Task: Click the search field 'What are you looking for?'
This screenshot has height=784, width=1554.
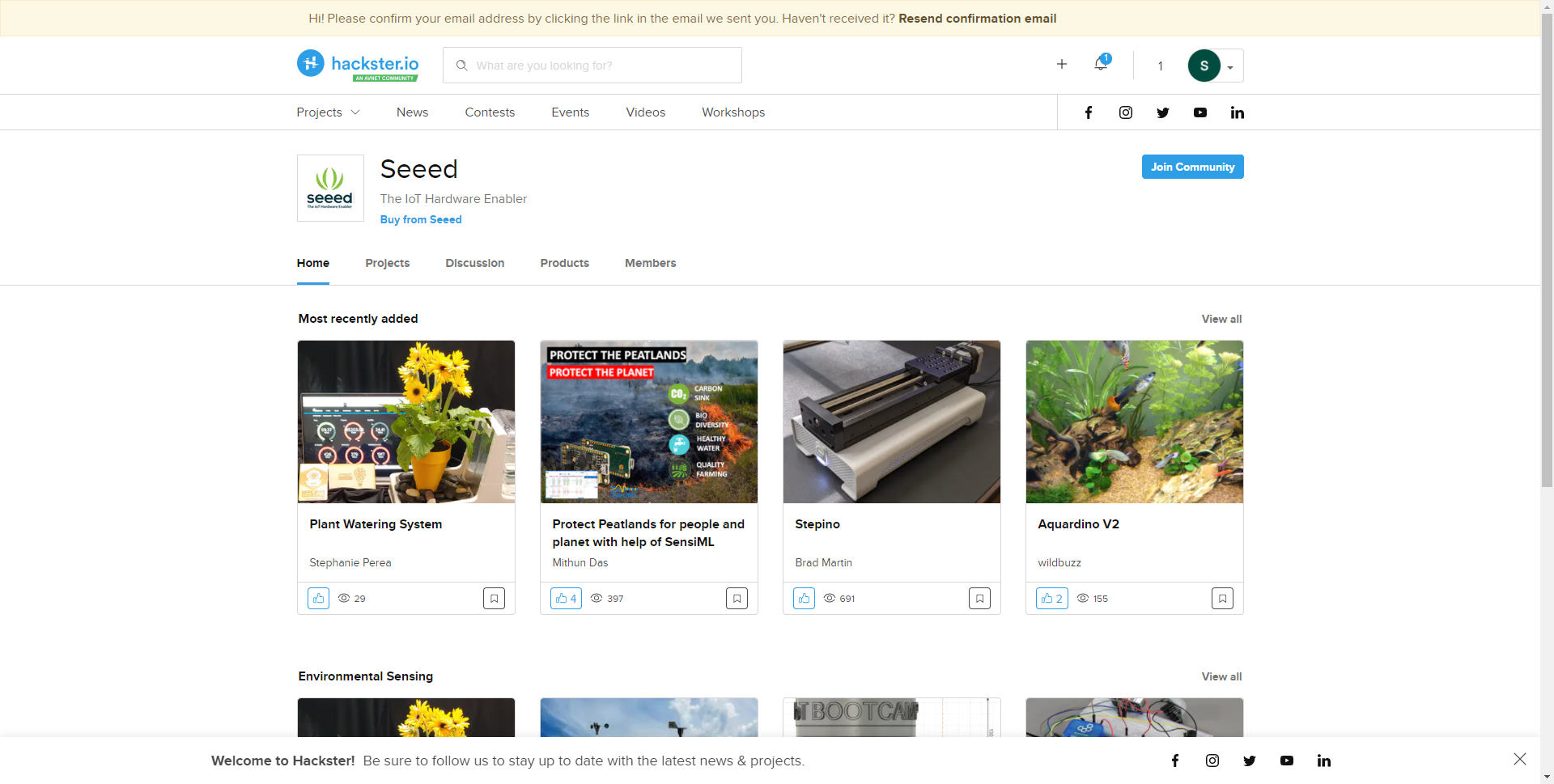Action: (592, 66)
